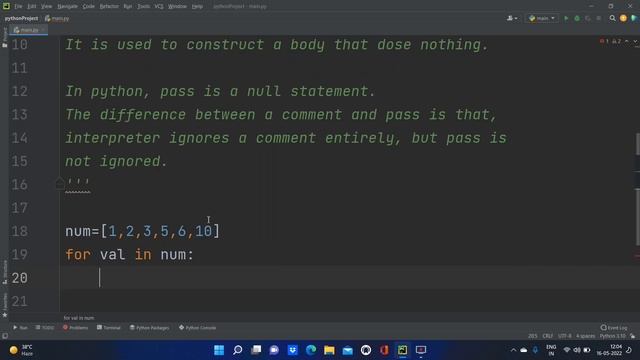The image size is (640, 360).
Task: Run the main configuration with green play
Action: coord(566,18)
